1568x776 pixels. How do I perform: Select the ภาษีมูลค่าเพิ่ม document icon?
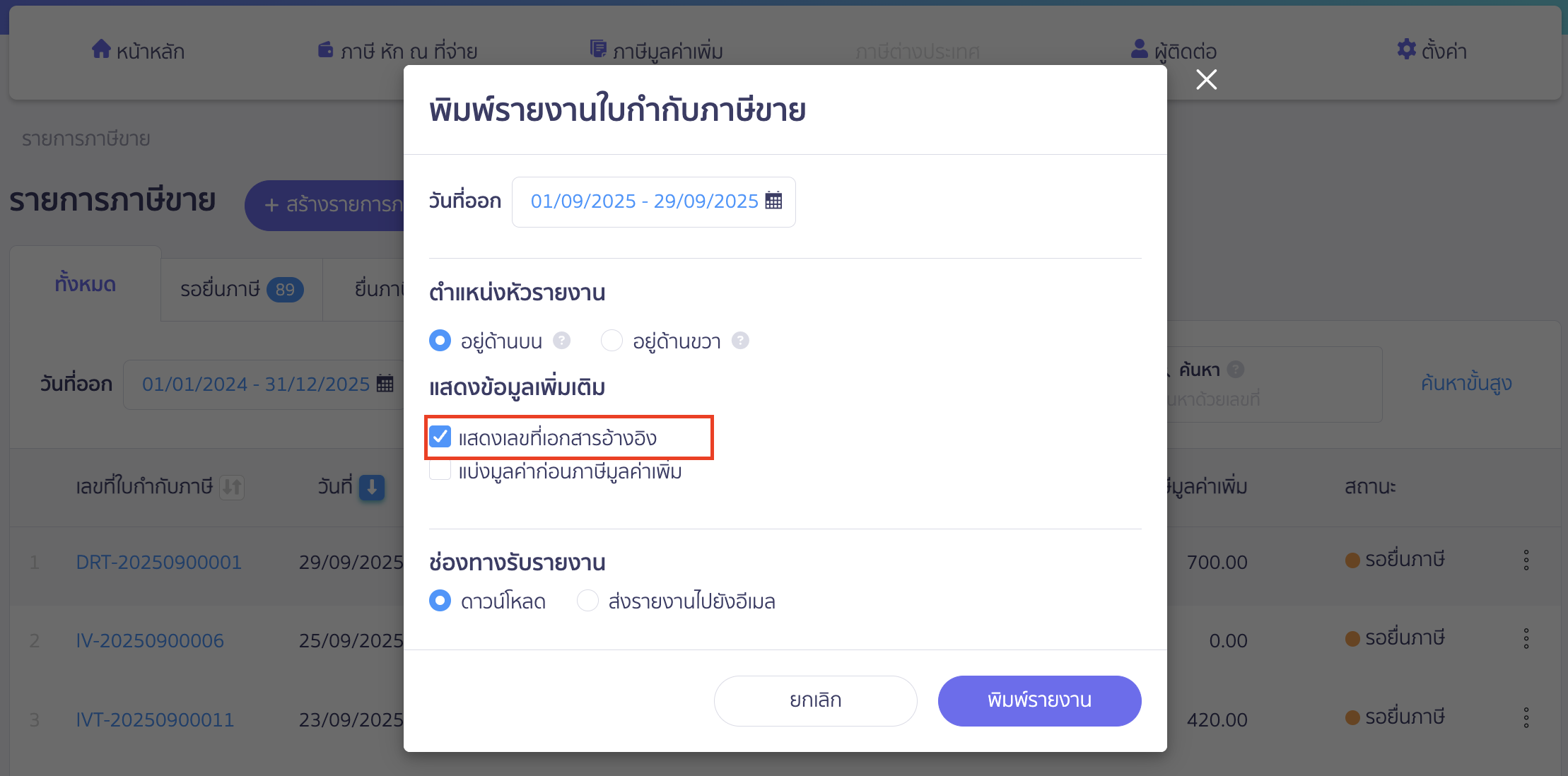597,48
